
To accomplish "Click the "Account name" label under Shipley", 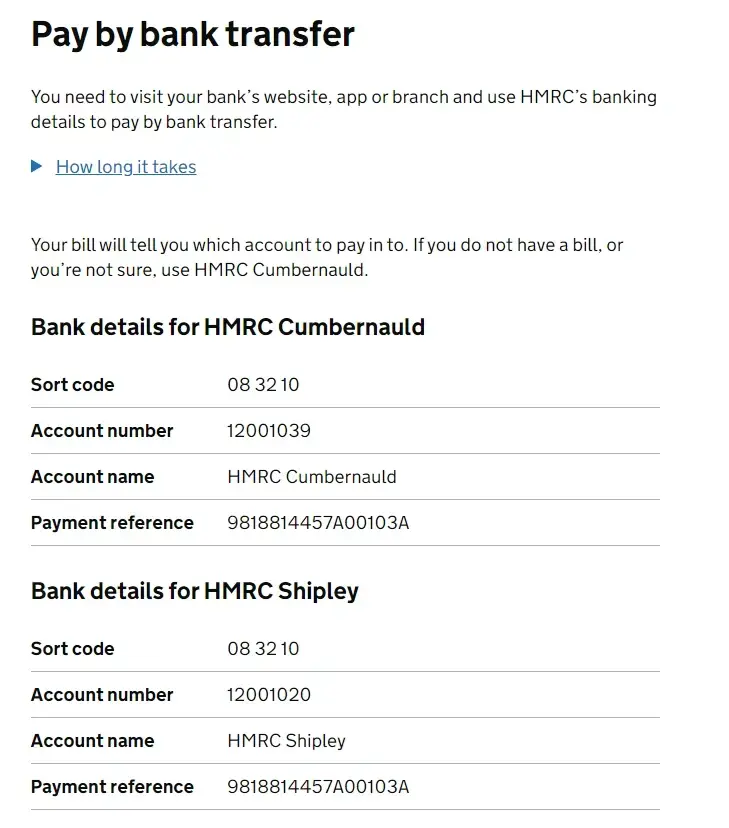I will (x=93, y=741).
